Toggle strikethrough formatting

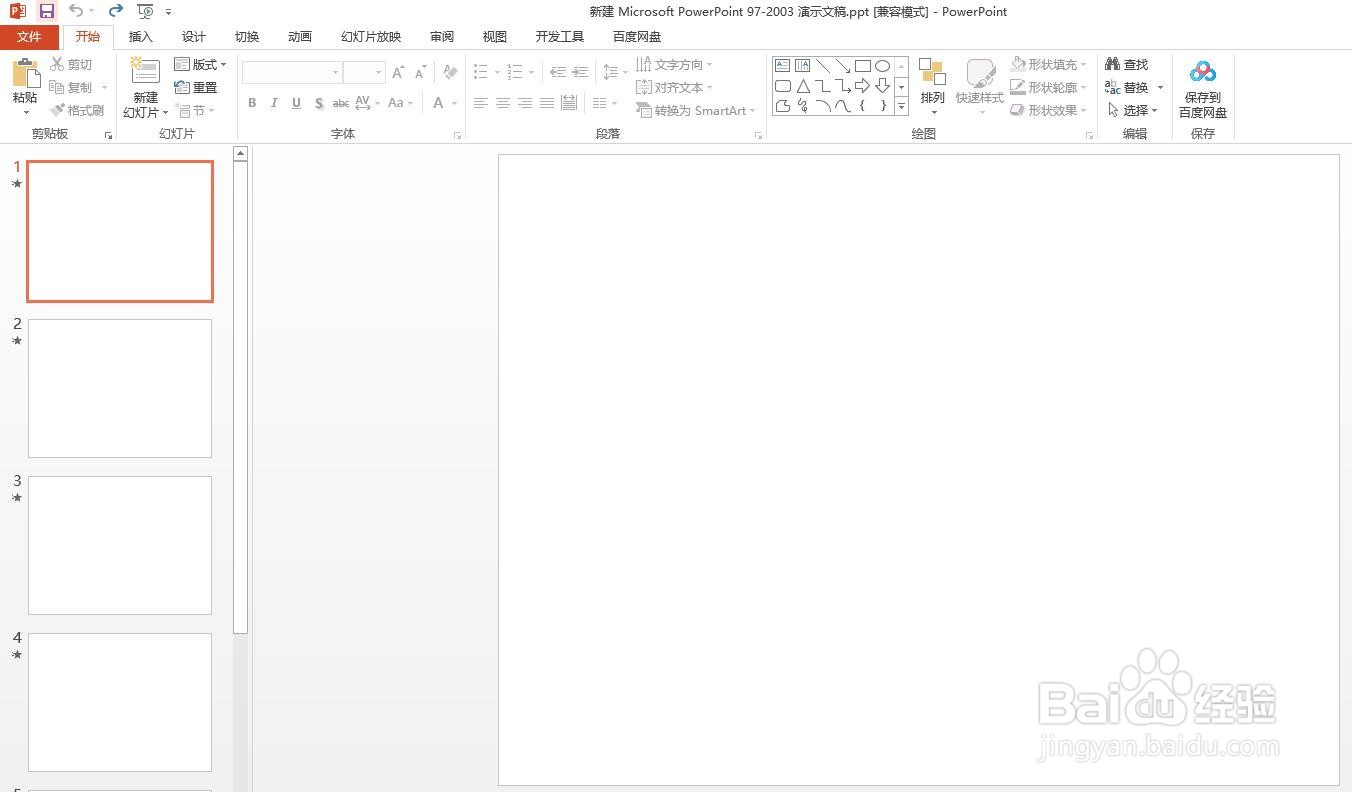[x=341, y=103]
